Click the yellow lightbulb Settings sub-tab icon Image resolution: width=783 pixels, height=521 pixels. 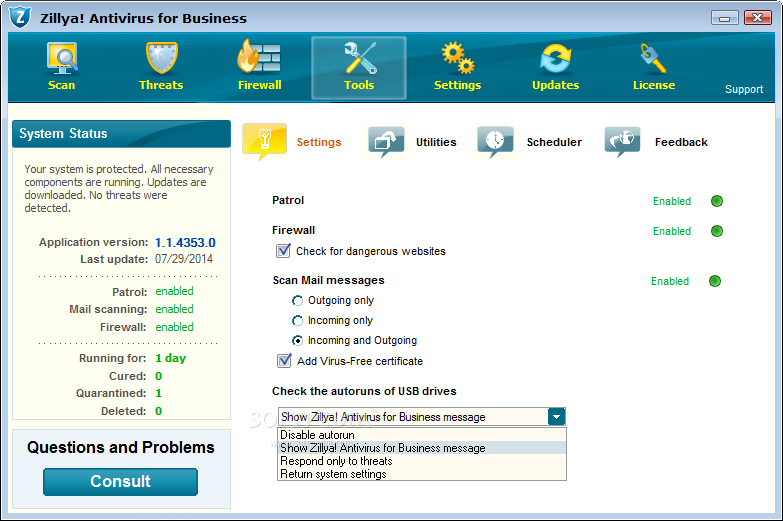point(265,141)
